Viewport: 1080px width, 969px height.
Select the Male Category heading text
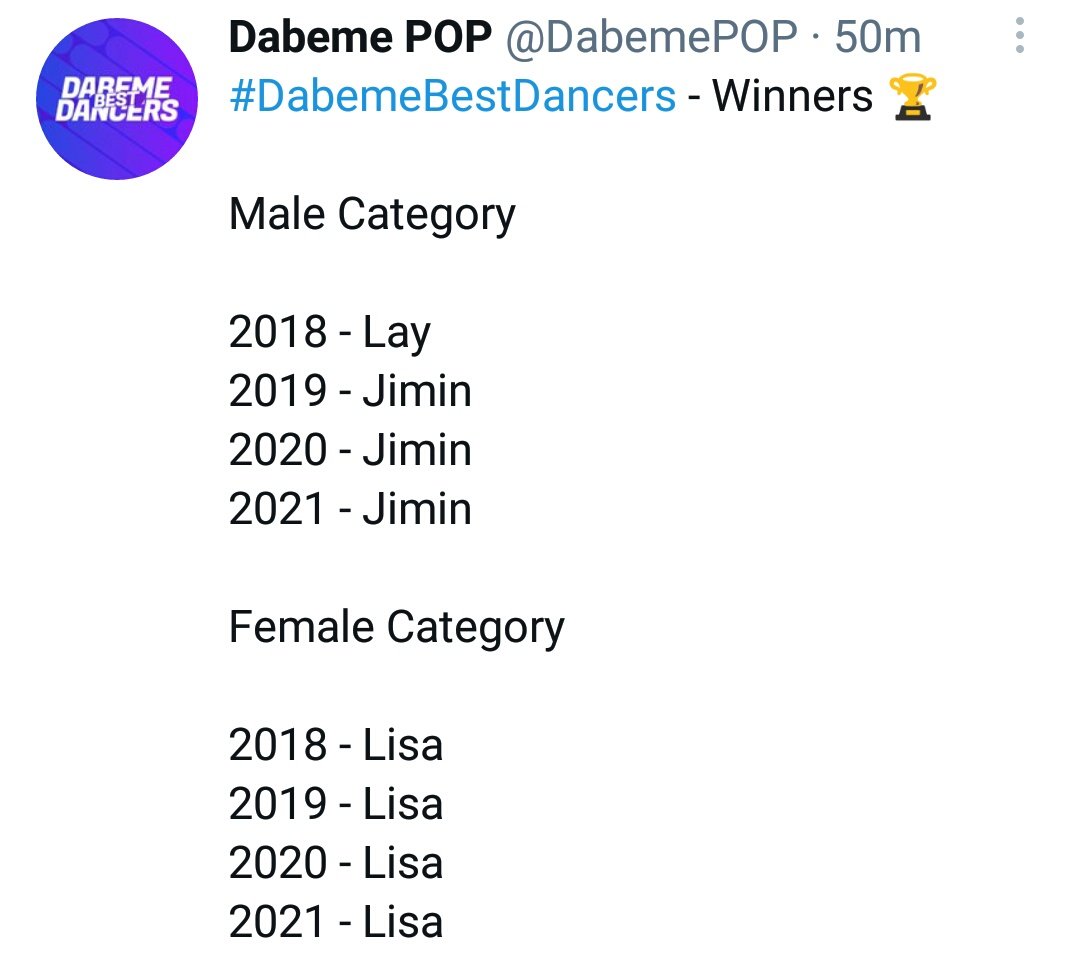tap(372, 215)
